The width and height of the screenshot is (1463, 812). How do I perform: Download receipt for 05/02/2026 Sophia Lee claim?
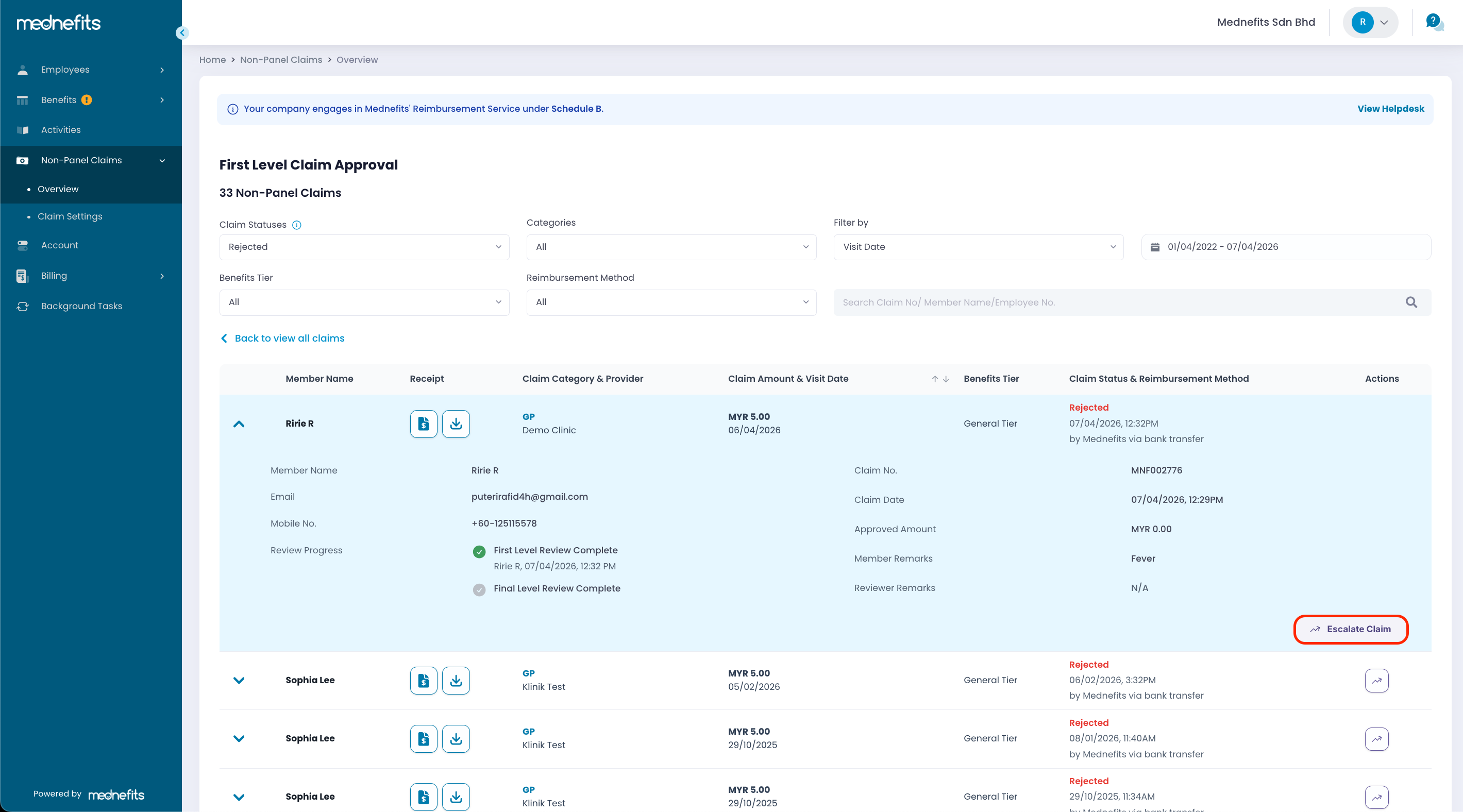pyautogui.click(x=456, y=680)
